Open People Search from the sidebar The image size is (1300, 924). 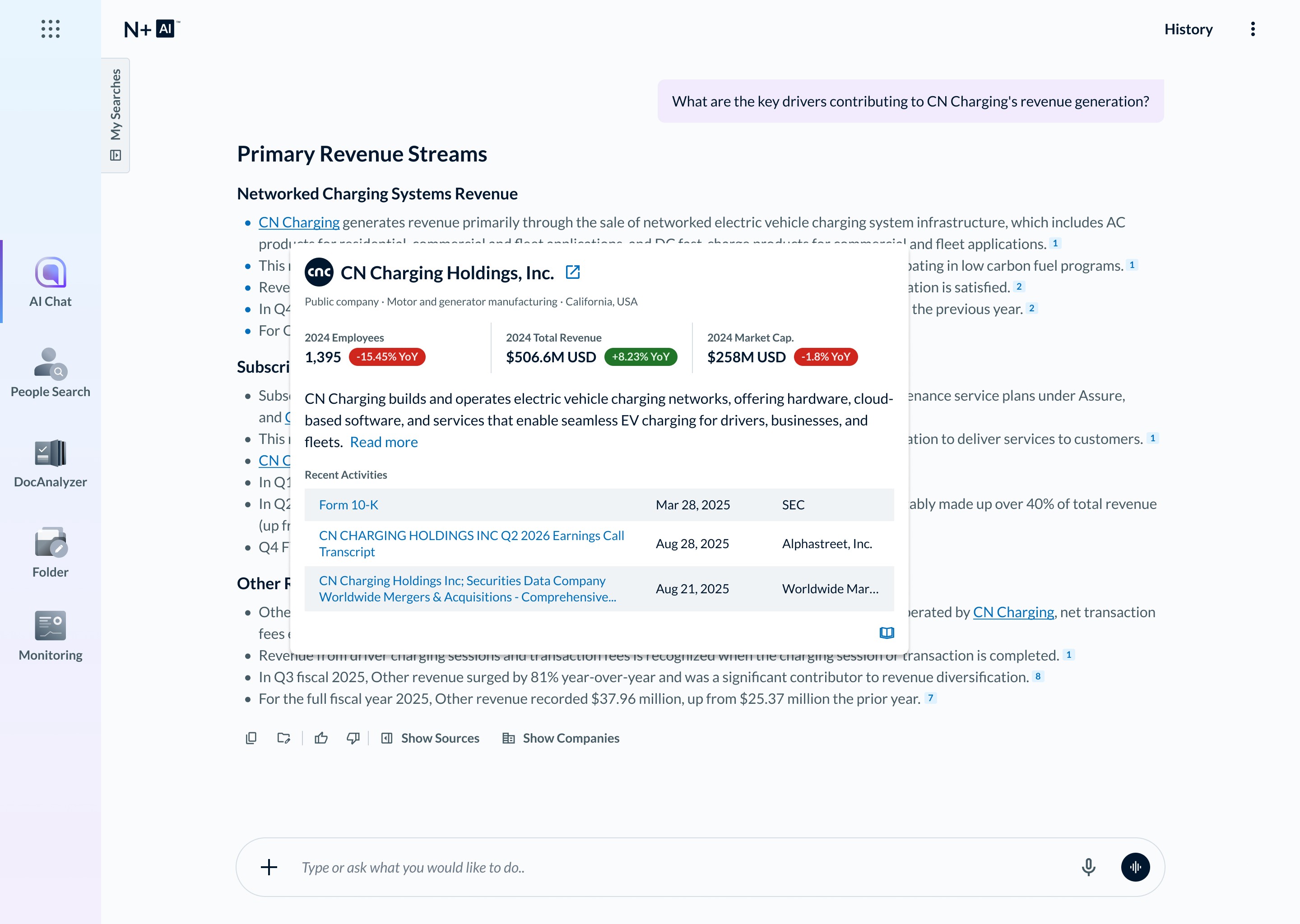50,373
